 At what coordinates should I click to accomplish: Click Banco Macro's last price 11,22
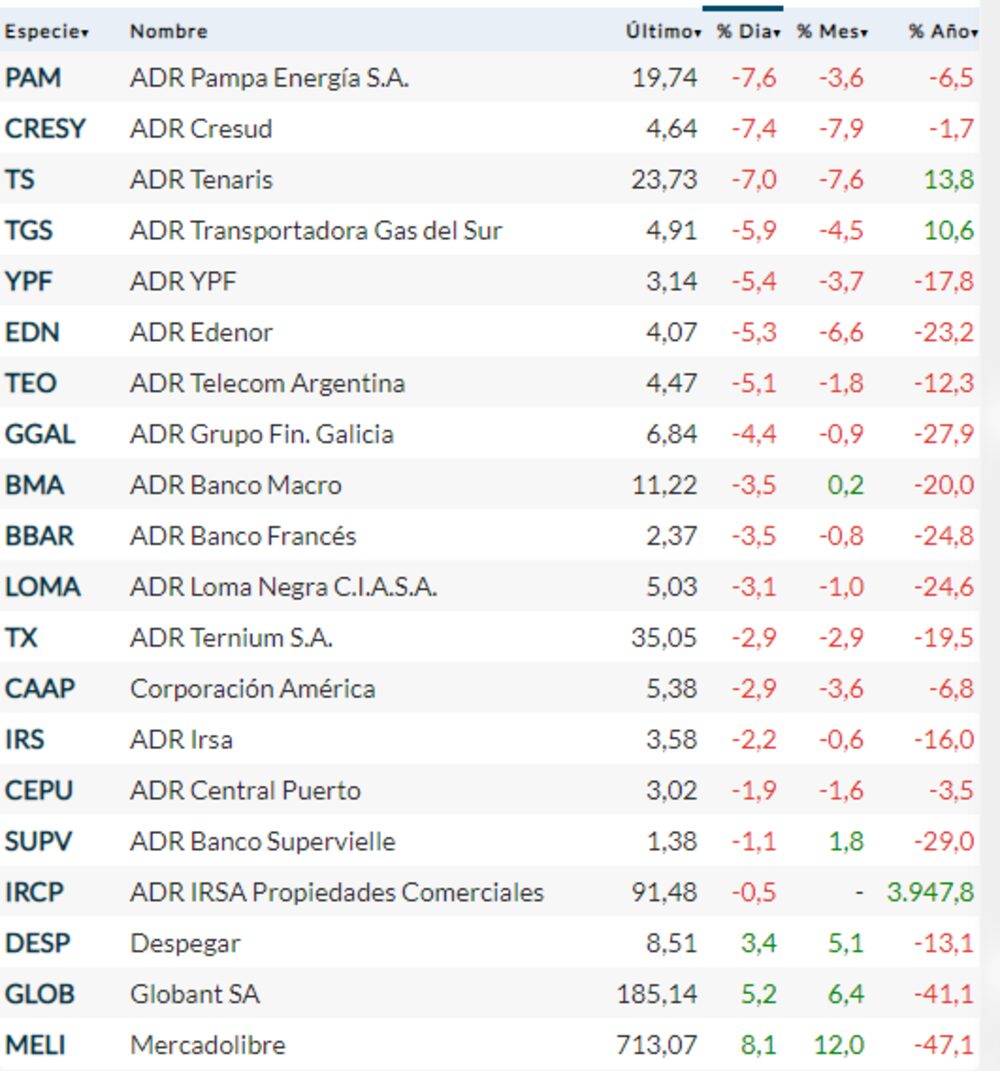point(661,485)
